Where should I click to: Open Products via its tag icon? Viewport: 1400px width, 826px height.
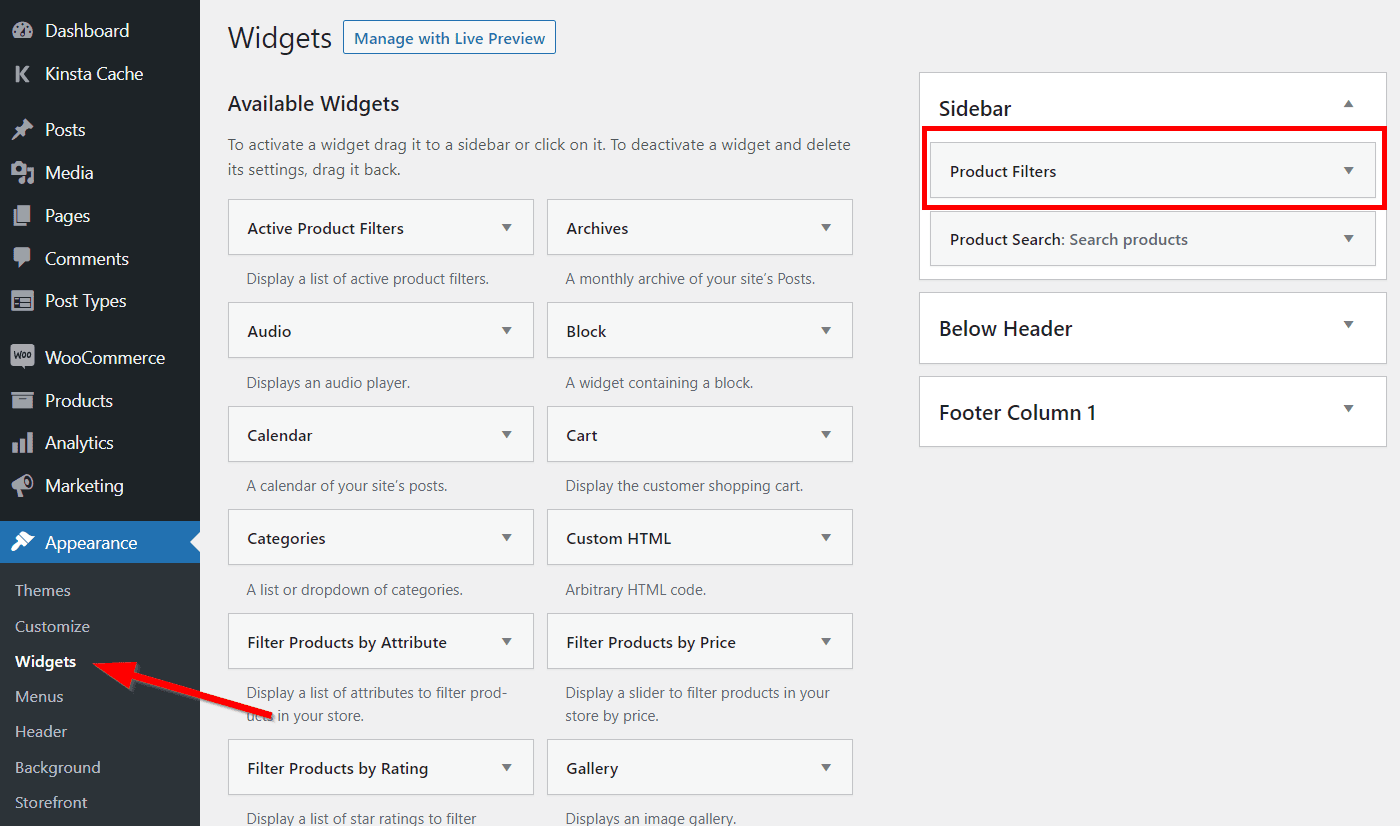(x=23, y=400)
